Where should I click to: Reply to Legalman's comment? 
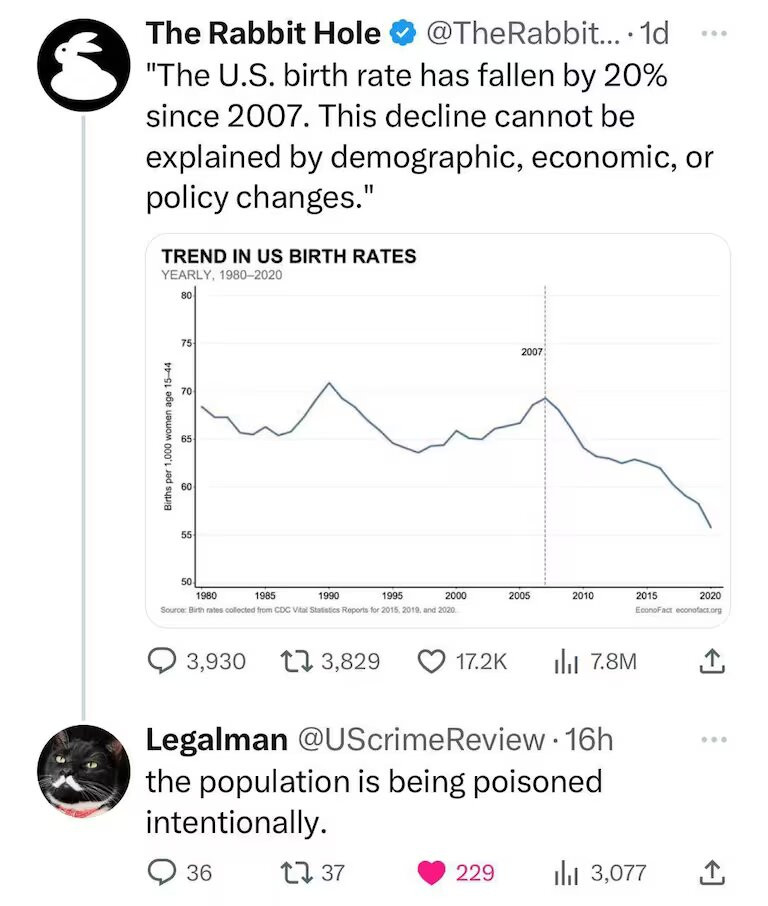pyautogui.click(x=162, y=872)
